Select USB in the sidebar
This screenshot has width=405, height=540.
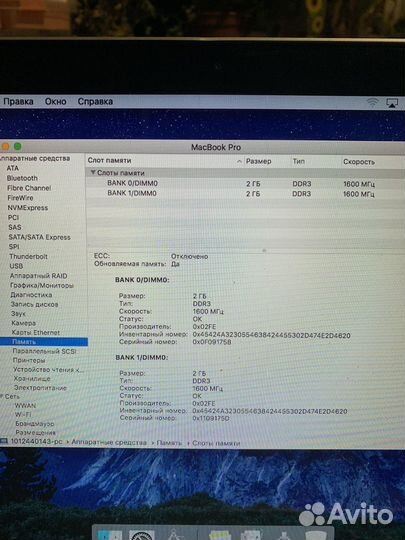pos(16,266)
